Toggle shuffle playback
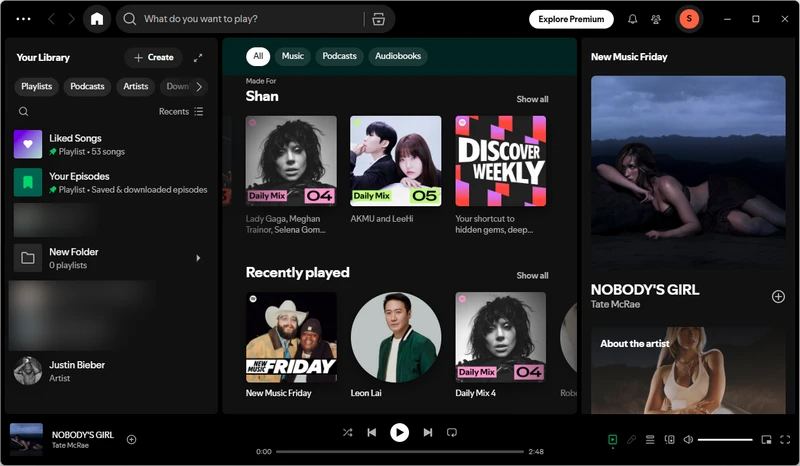 point(347,432)
